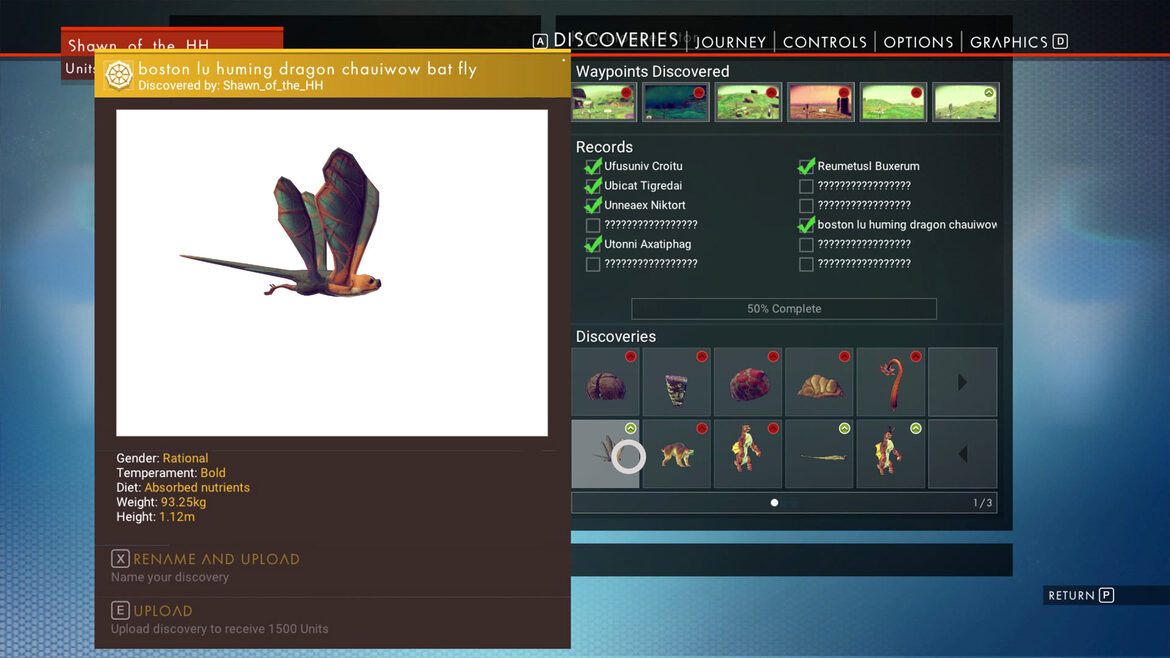
Task: Click the Rename and Upload option
Action: click(x=216, y=559)
